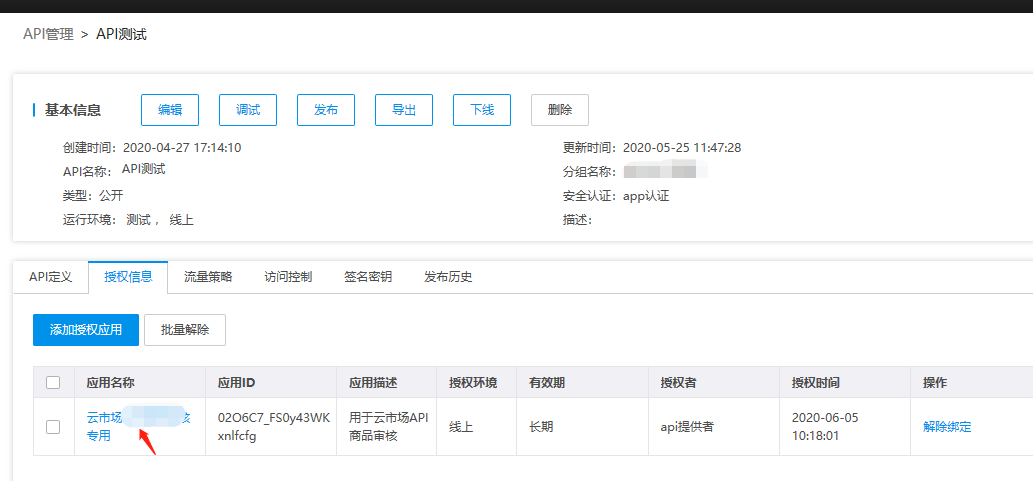Click the 添加授权应用 button
Viewport: 1033px width, 481px height.
(x=86, y=330)
